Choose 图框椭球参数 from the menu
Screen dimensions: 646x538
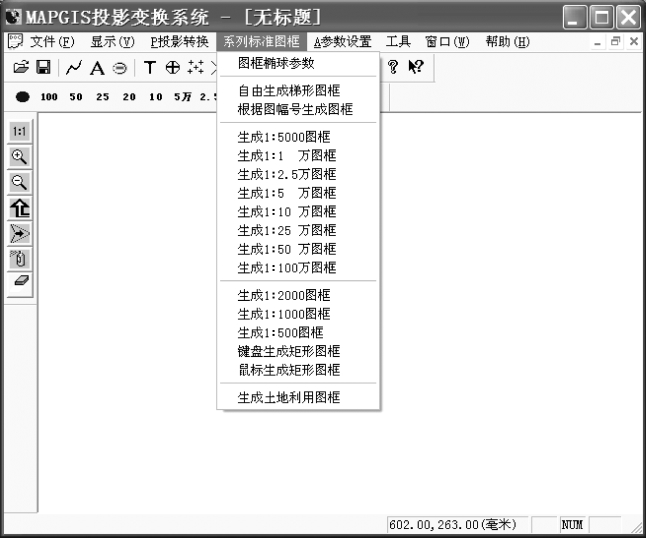(x=298, y=63)
